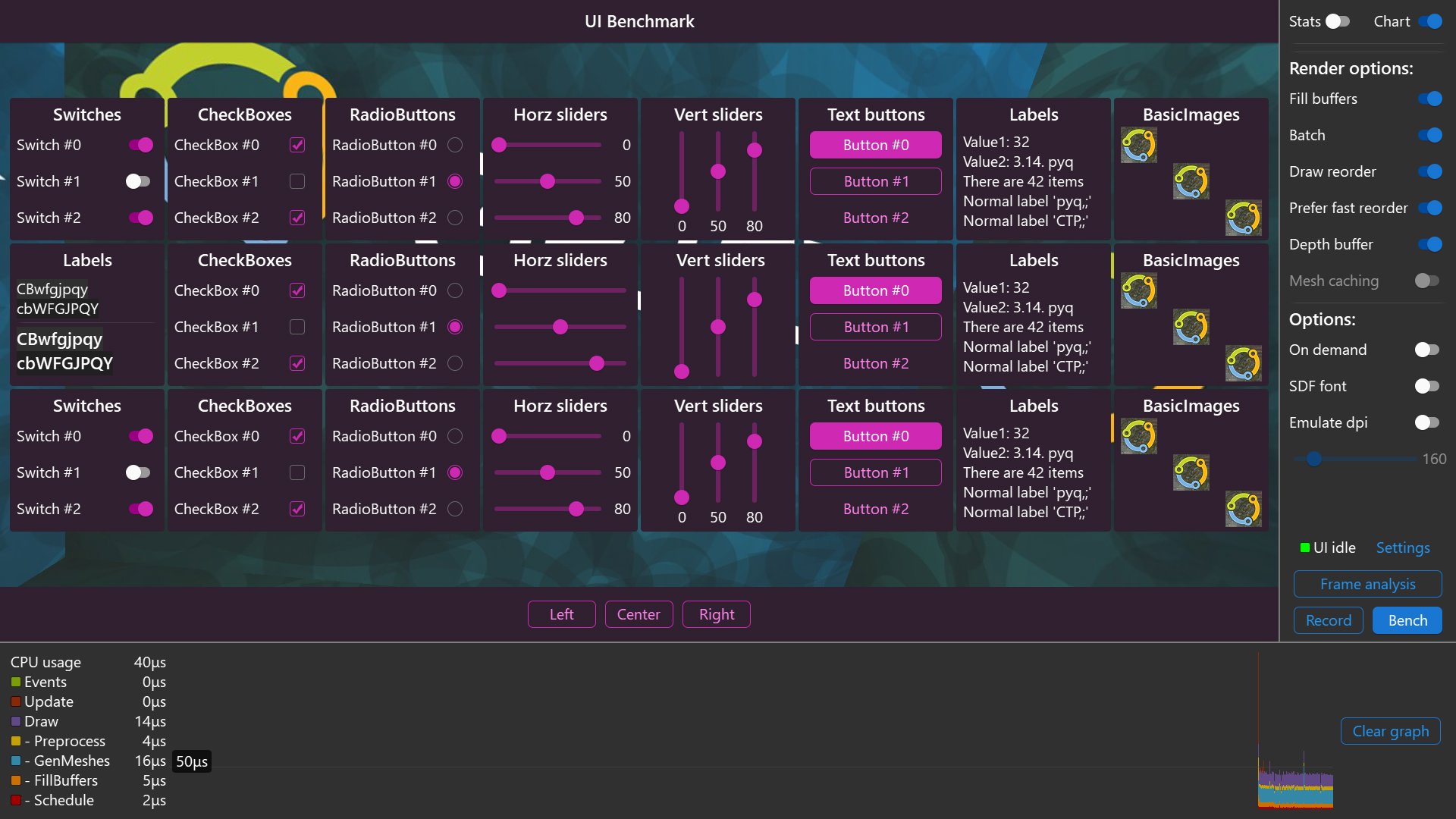Click the green UI idle status indicator
This screenshot has height=819, width=1456.
[1304, 548]
